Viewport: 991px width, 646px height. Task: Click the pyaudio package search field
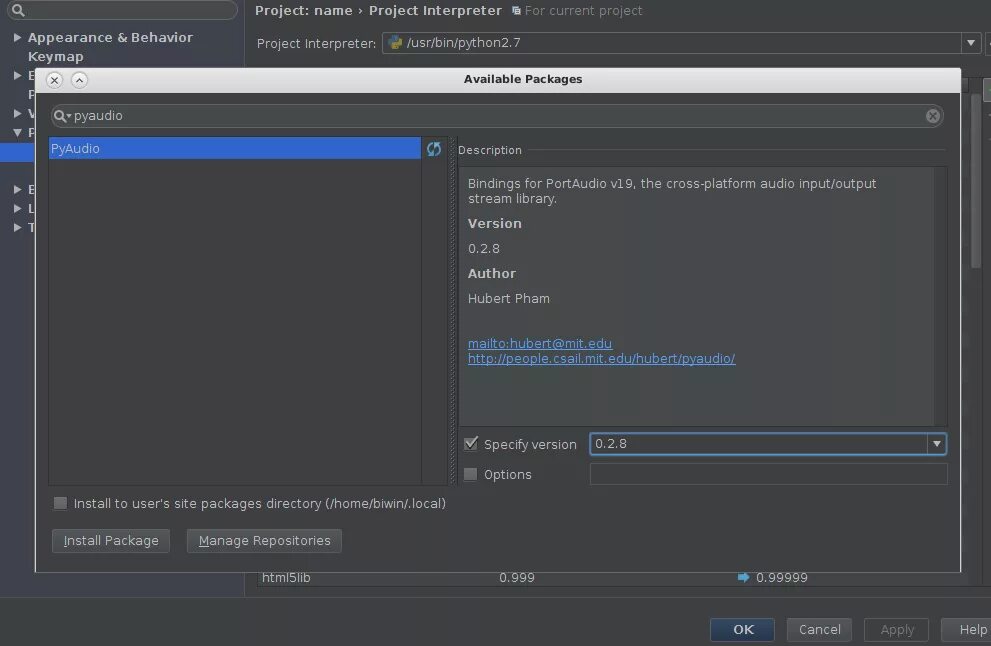pos(497,116)
